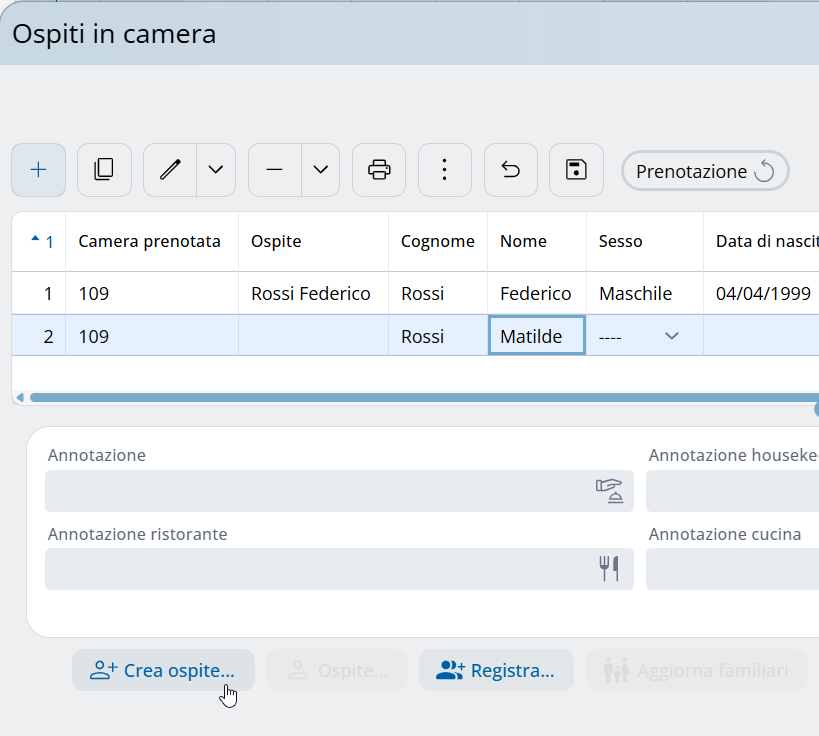This screenshot has width=819, height=736.
Task: Click the Camera prenotata column header
Action: [150, 241]
